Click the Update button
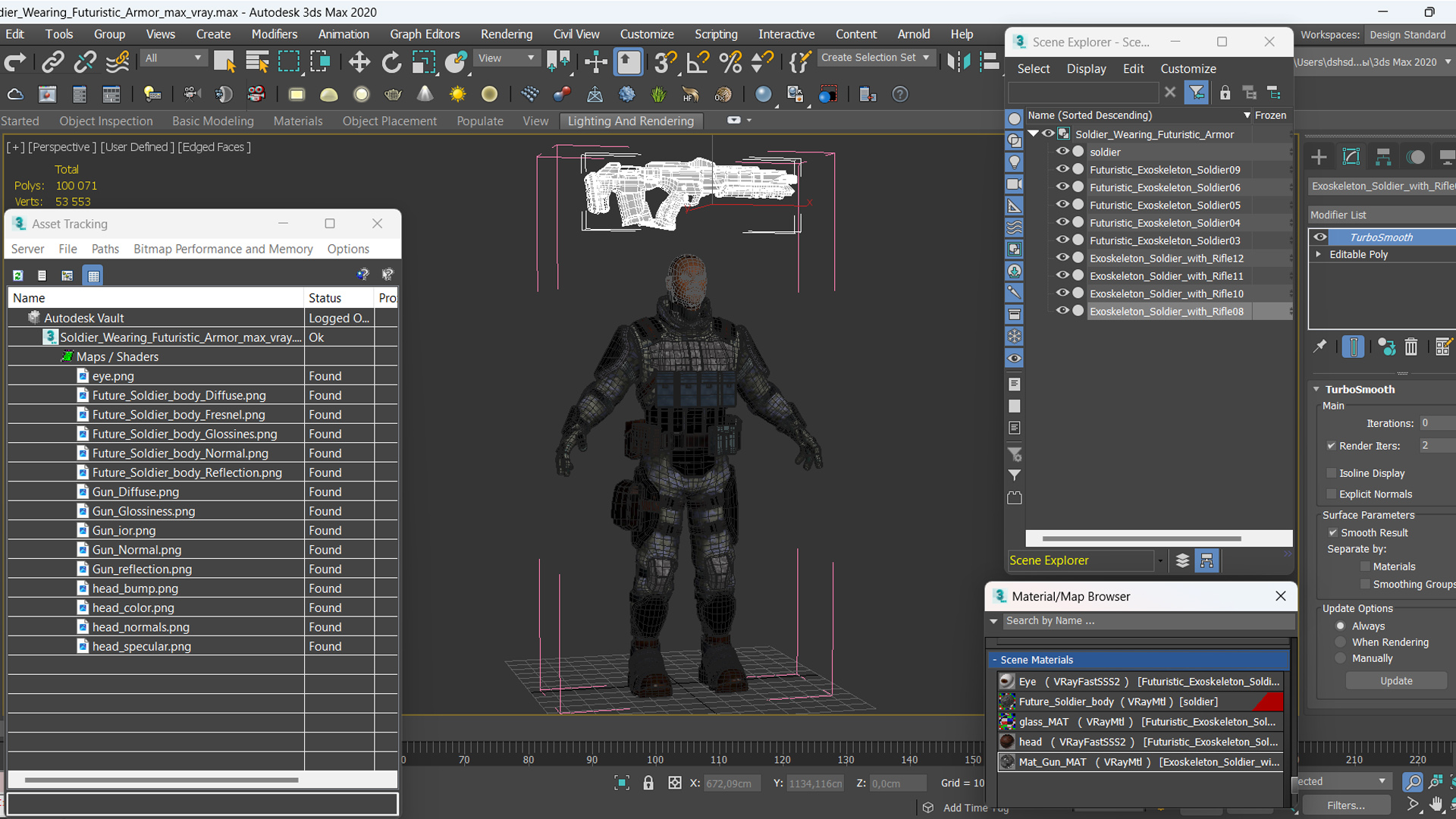1456x819 pixels. pos(1396,681)
